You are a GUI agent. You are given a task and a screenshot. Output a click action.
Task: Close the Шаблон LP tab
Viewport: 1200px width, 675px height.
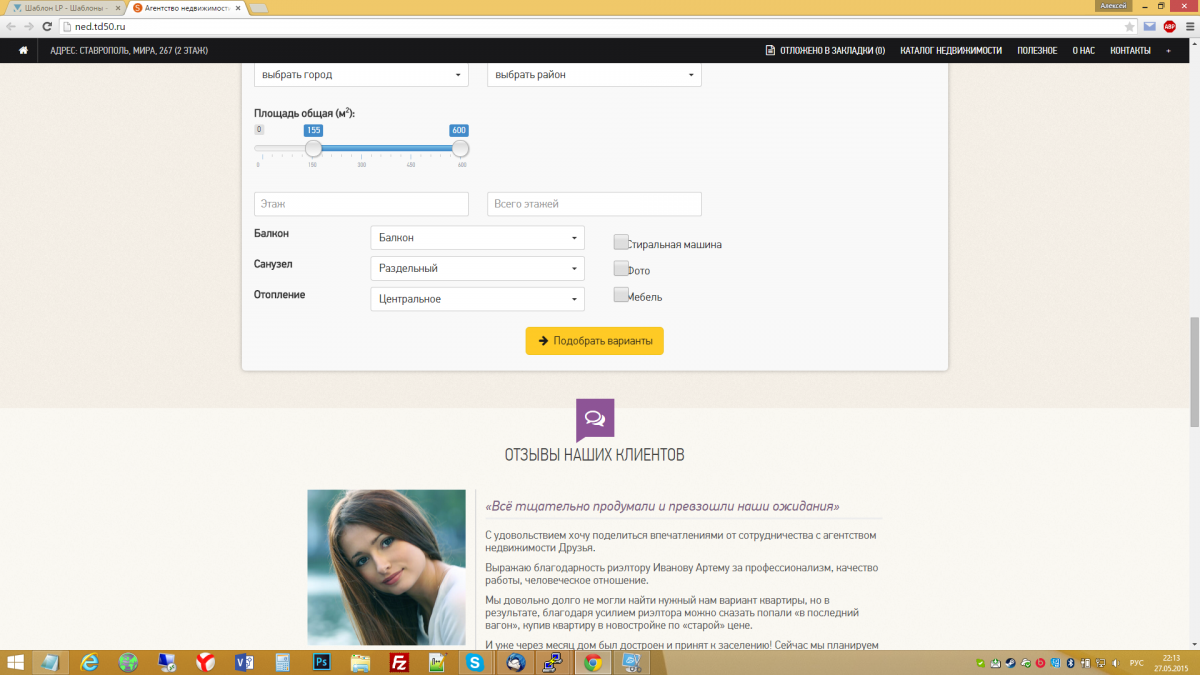pyautogui.click(x=120, y=7)
